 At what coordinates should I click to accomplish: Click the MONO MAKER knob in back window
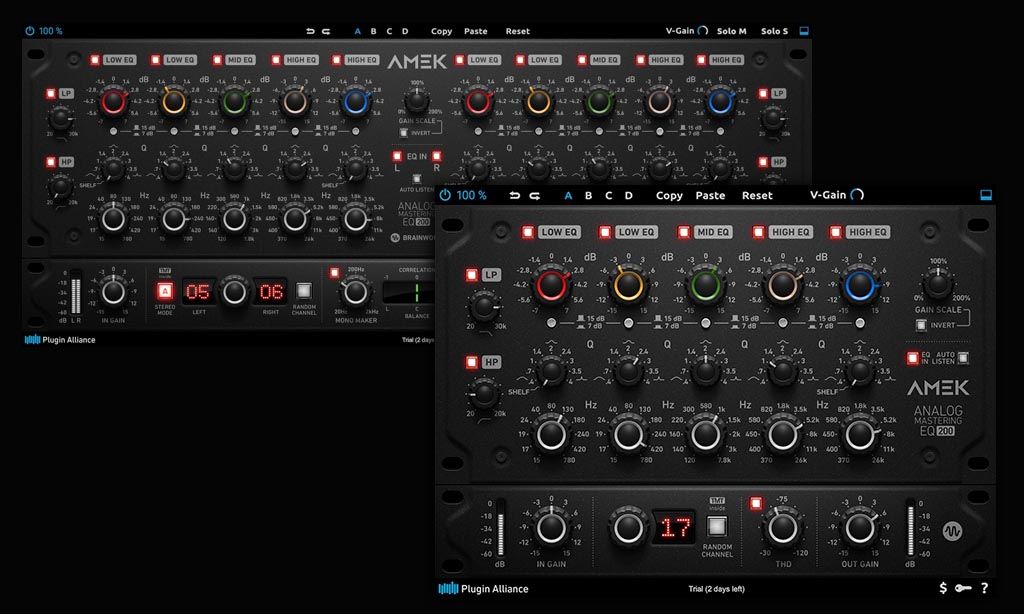(355, 293)
